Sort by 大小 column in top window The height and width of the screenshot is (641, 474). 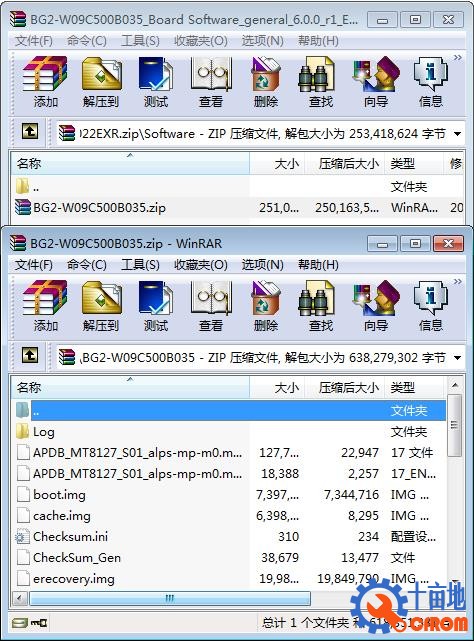click(277, 164)
